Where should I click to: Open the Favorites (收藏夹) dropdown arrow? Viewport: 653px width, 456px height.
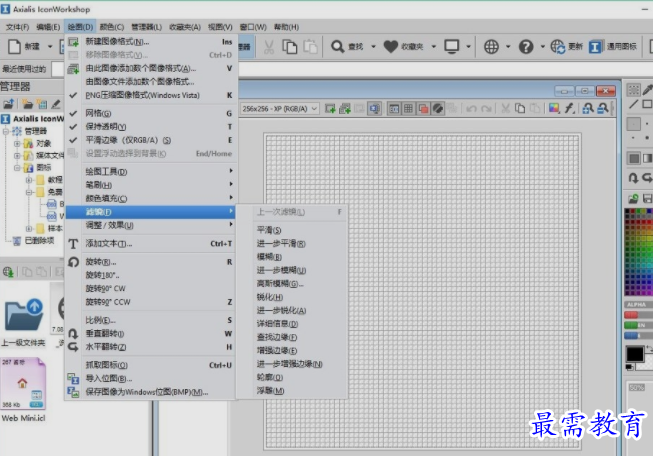point(434,46)
